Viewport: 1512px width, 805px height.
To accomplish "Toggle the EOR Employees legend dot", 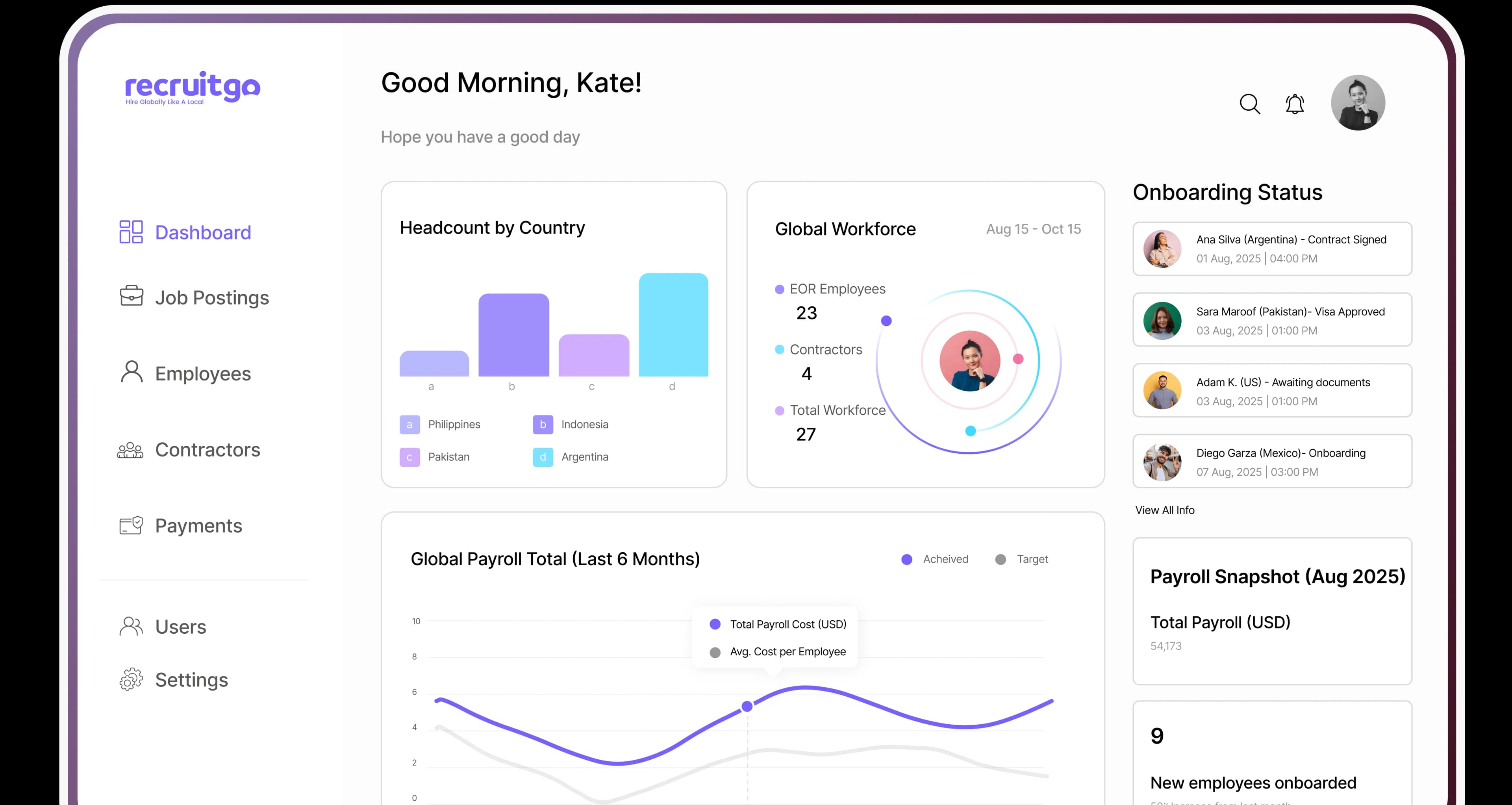I will pos(780,288).
